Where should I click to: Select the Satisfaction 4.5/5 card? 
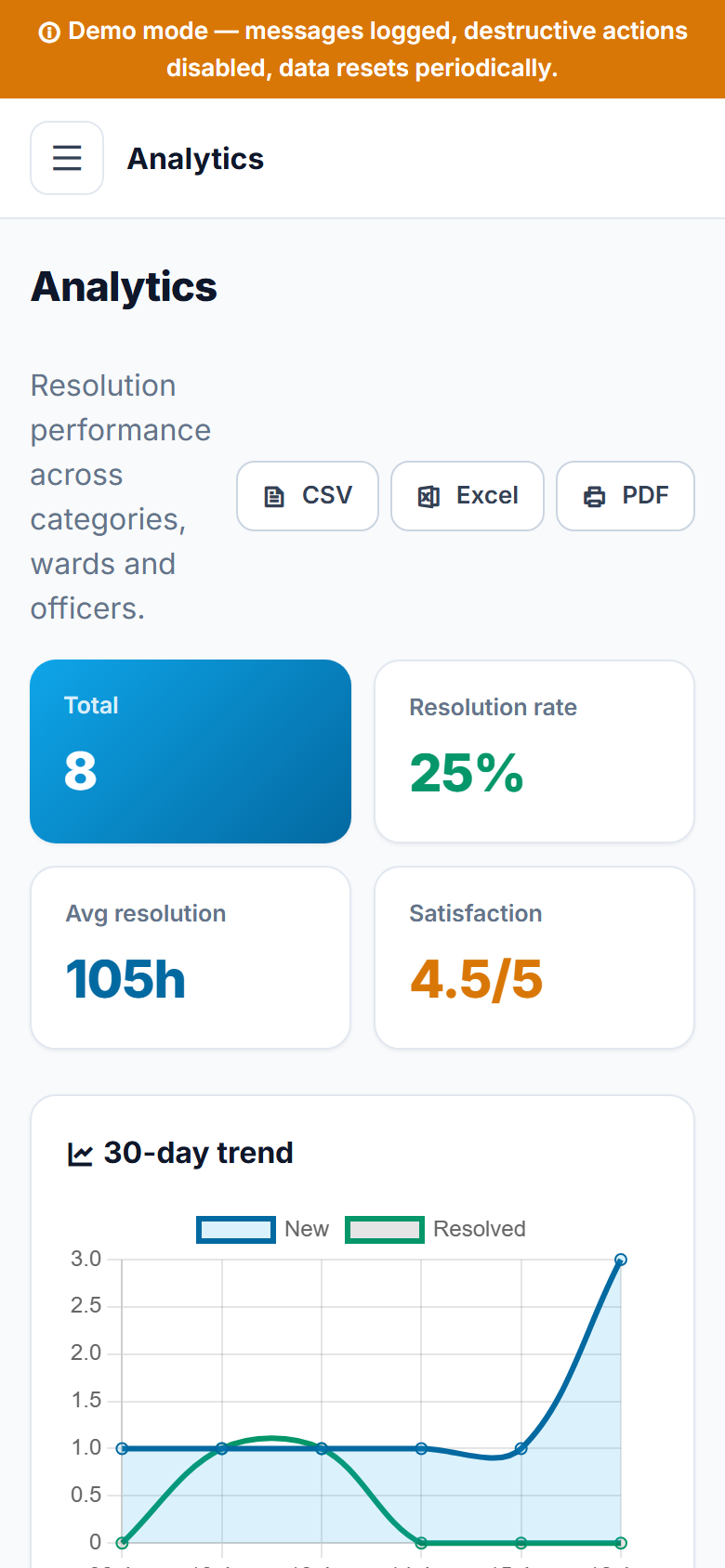(x=534, y=958)
